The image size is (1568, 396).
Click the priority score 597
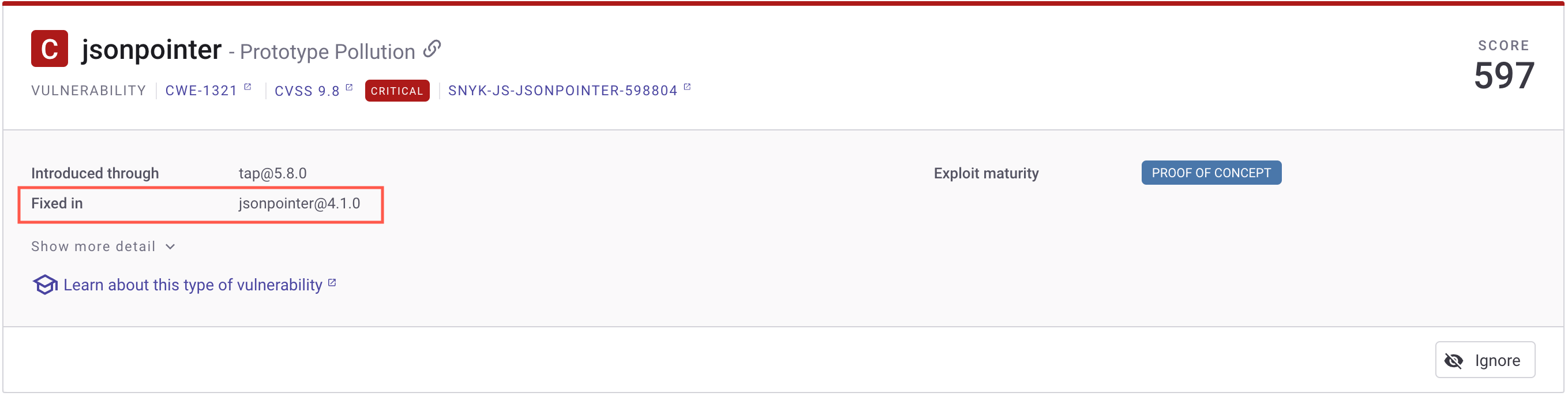point(1503,76)
